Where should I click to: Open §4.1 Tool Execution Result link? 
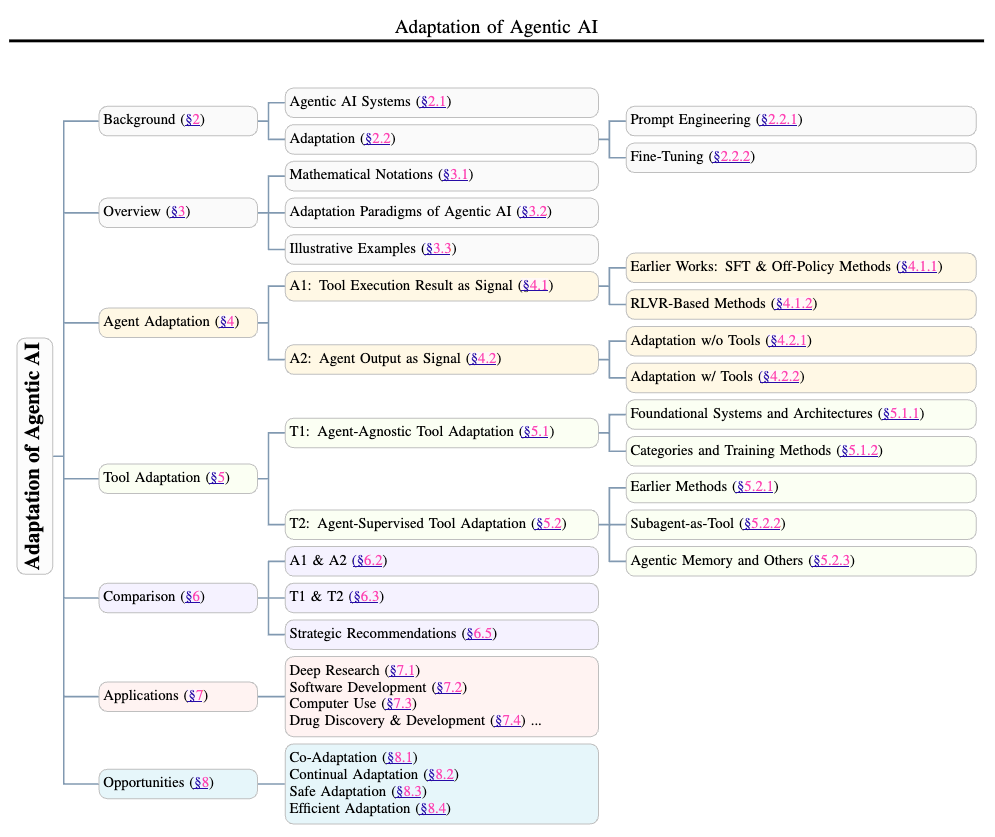pos(534,286)
